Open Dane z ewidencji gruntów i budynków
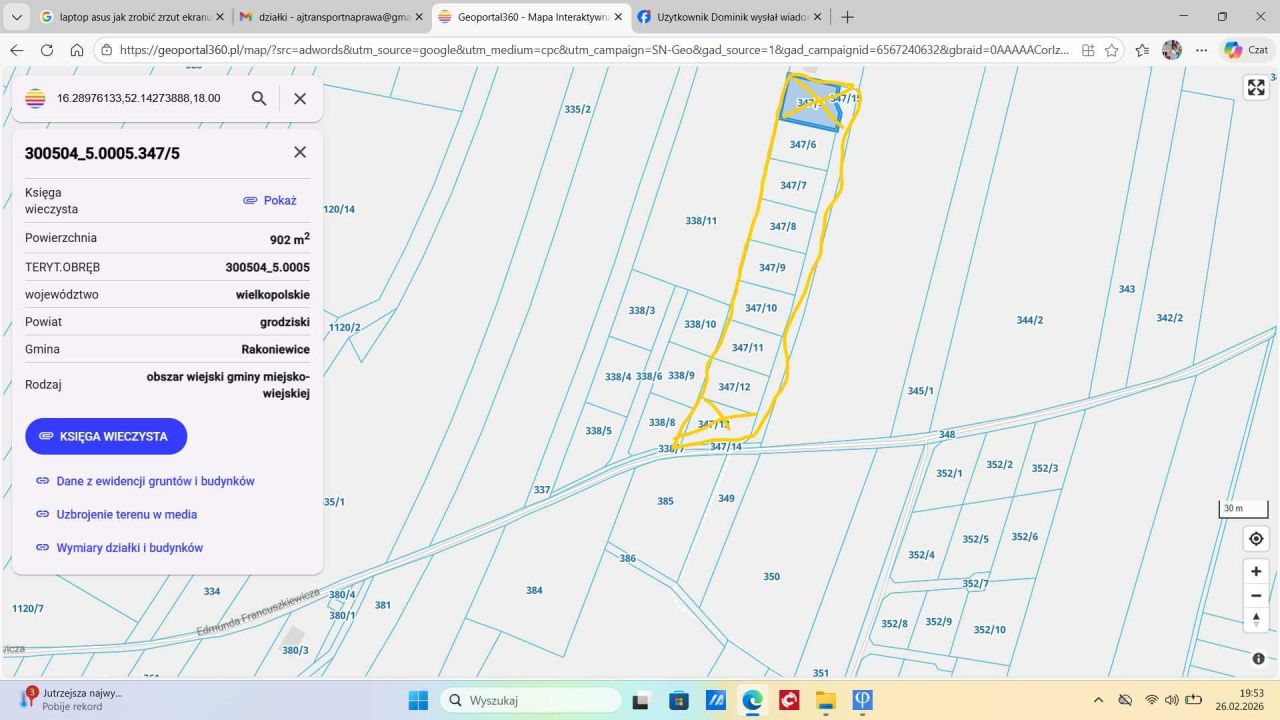1280x720 pixels. click(x=155, y=481)
